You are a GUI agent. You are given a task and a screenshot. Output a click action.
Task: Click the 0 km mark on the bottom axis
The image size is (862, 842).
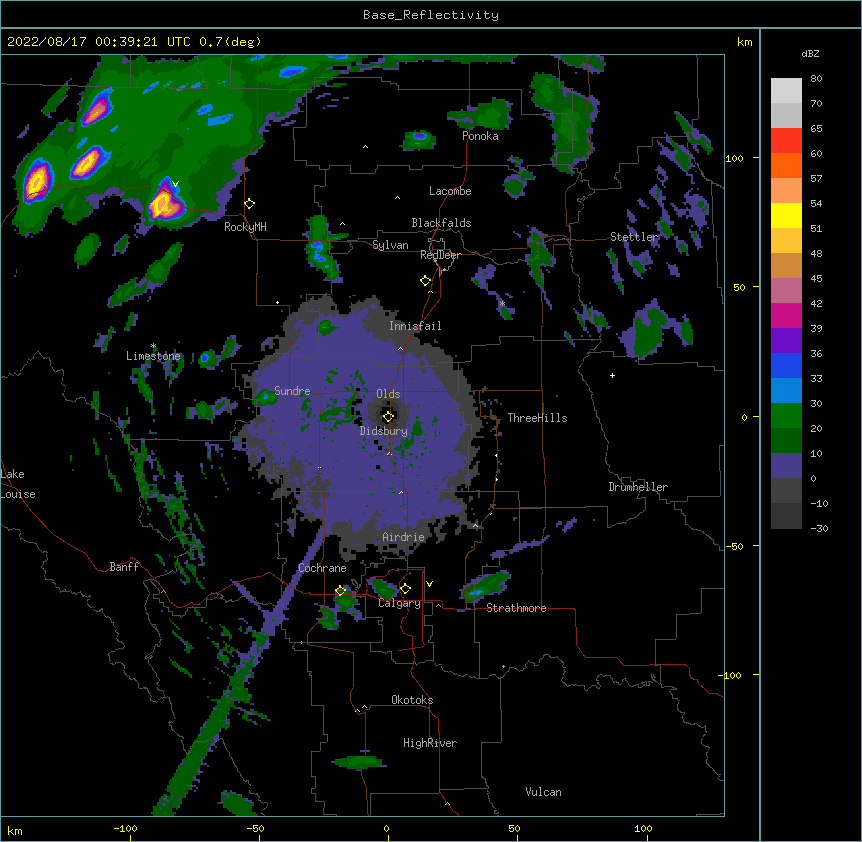386,828
